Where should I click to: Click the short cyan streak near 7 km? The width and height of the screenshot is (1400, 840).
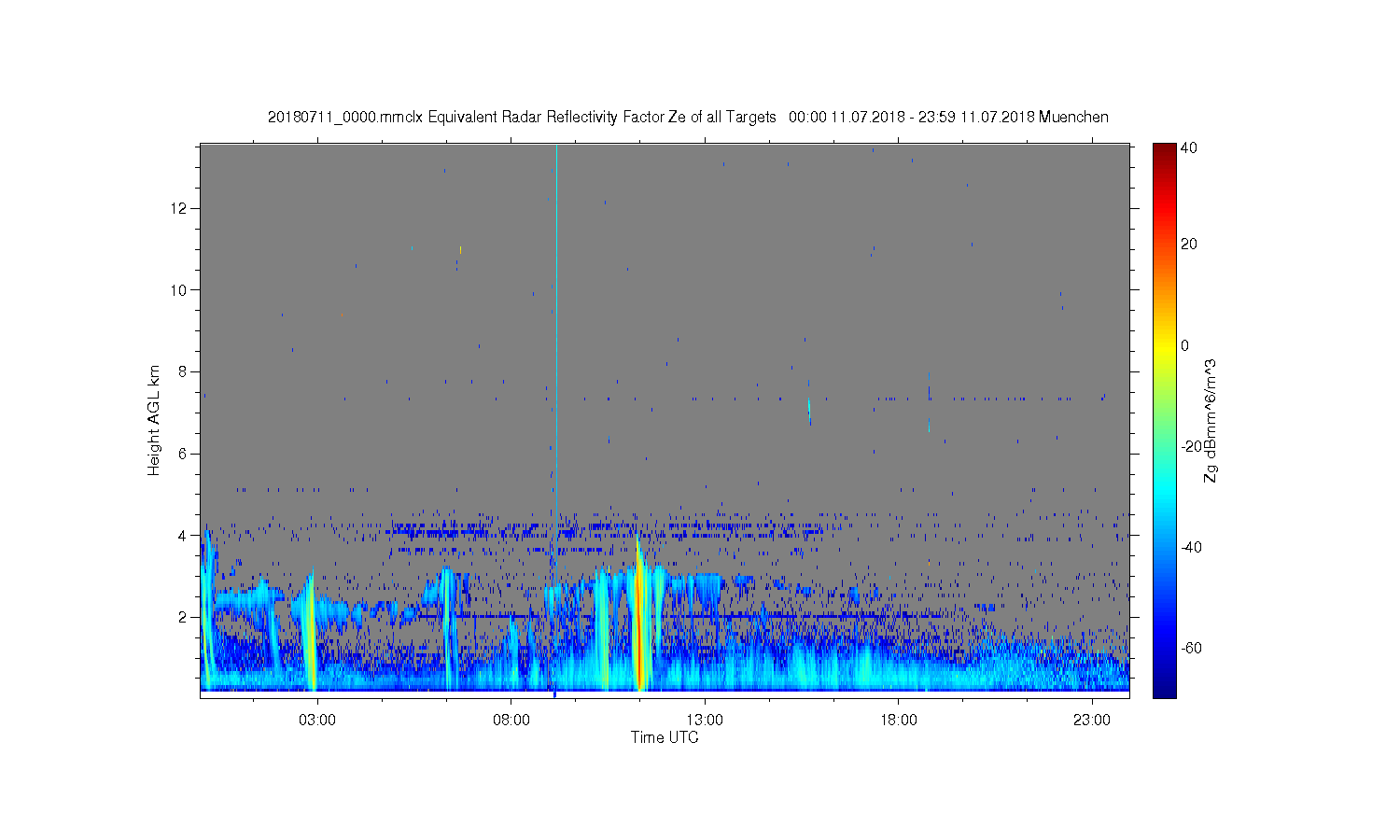tap(808, 407)
